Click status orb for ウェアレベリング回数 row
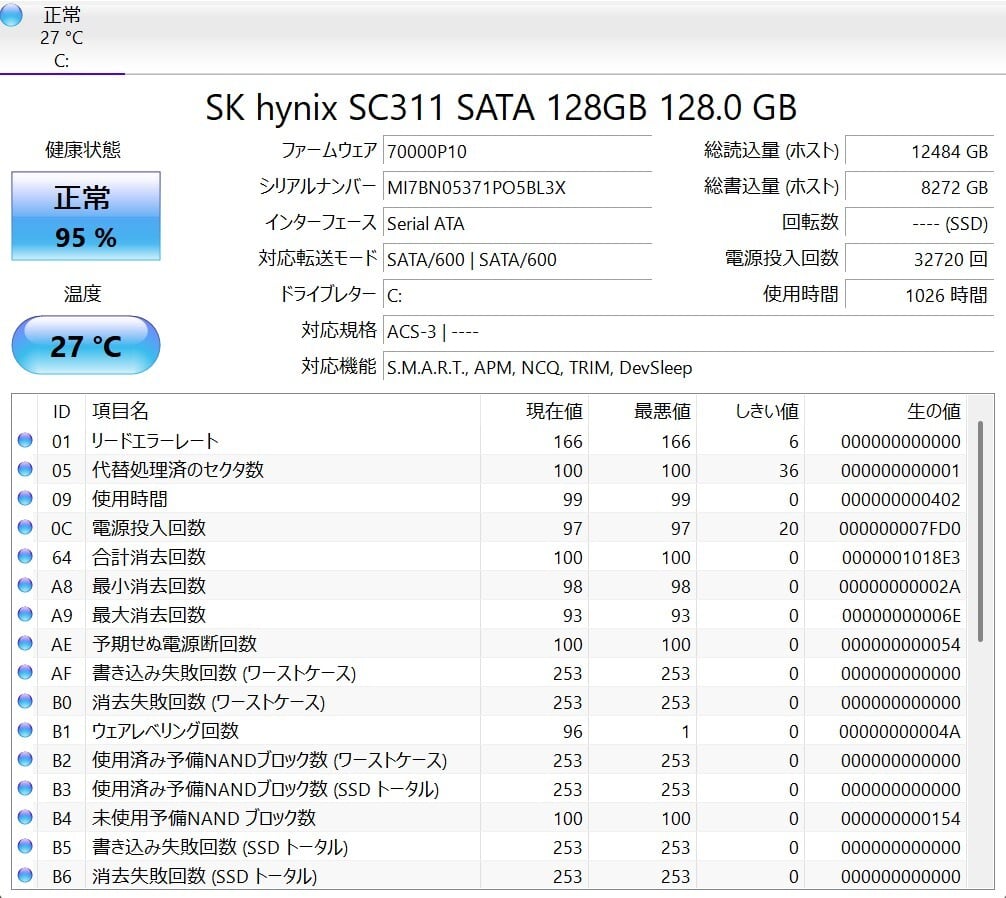Screen dimensions: 1006x898 pos(25,731)
